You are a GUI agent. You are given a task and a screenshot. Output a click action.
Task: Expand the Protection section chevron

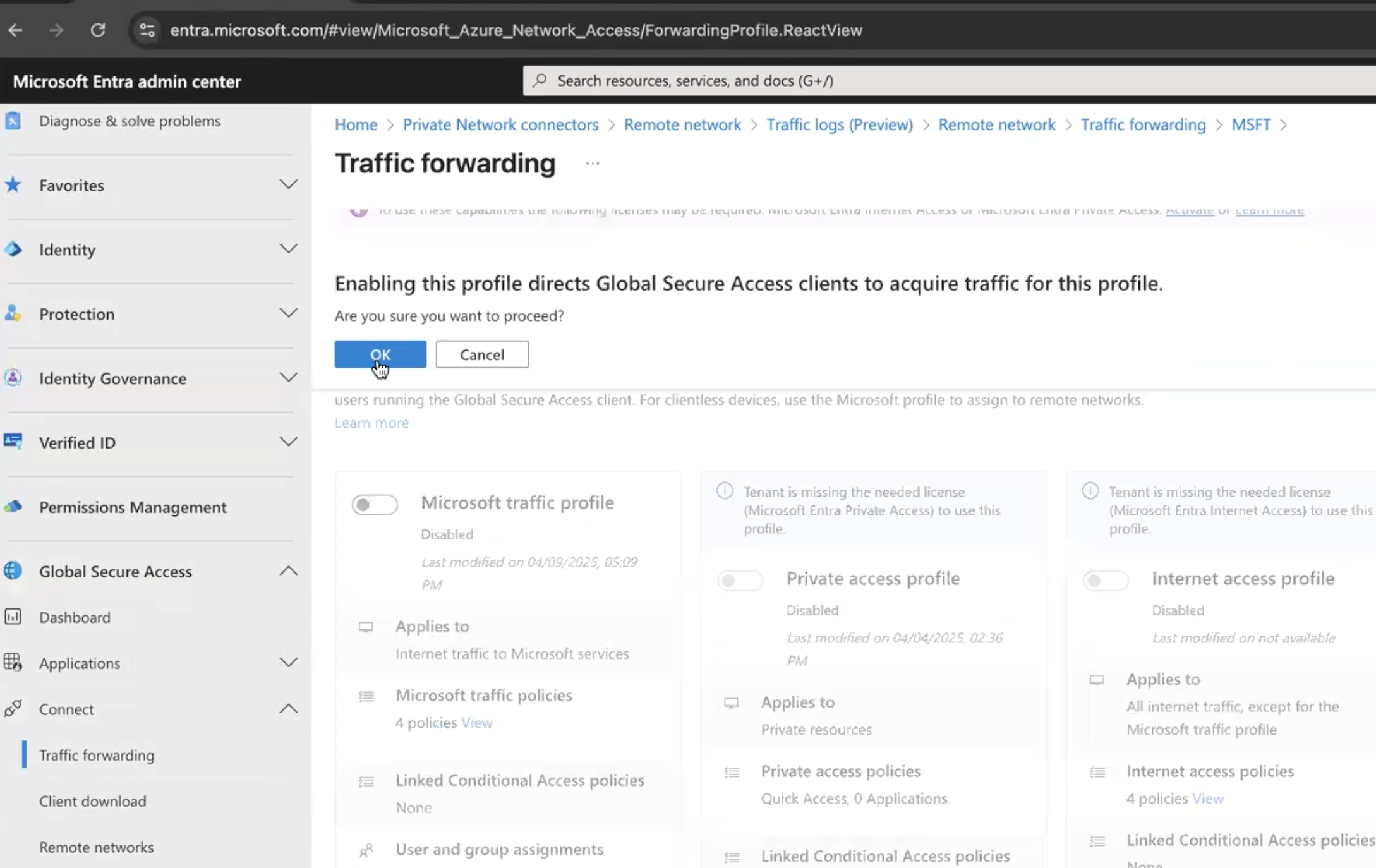click(289, 313)
